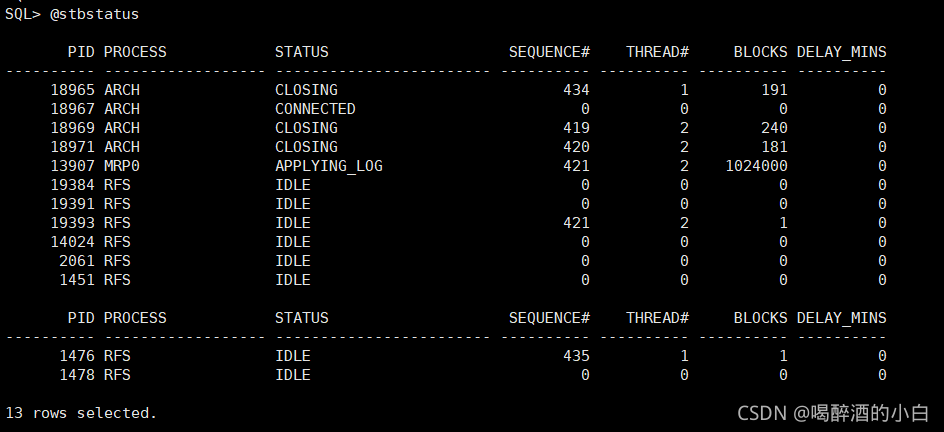The width and height of the screenshot is (944, 432).
Task: Click PID value 19393
Action: [72, 223]
